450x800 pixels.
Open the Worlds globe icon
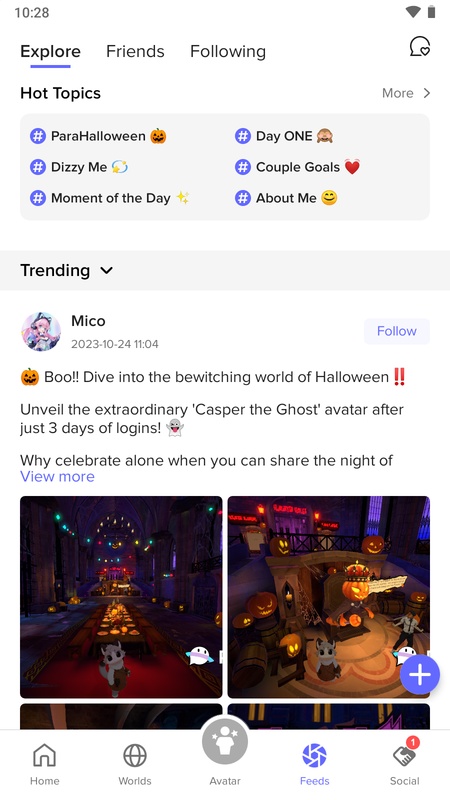point(135,755)
